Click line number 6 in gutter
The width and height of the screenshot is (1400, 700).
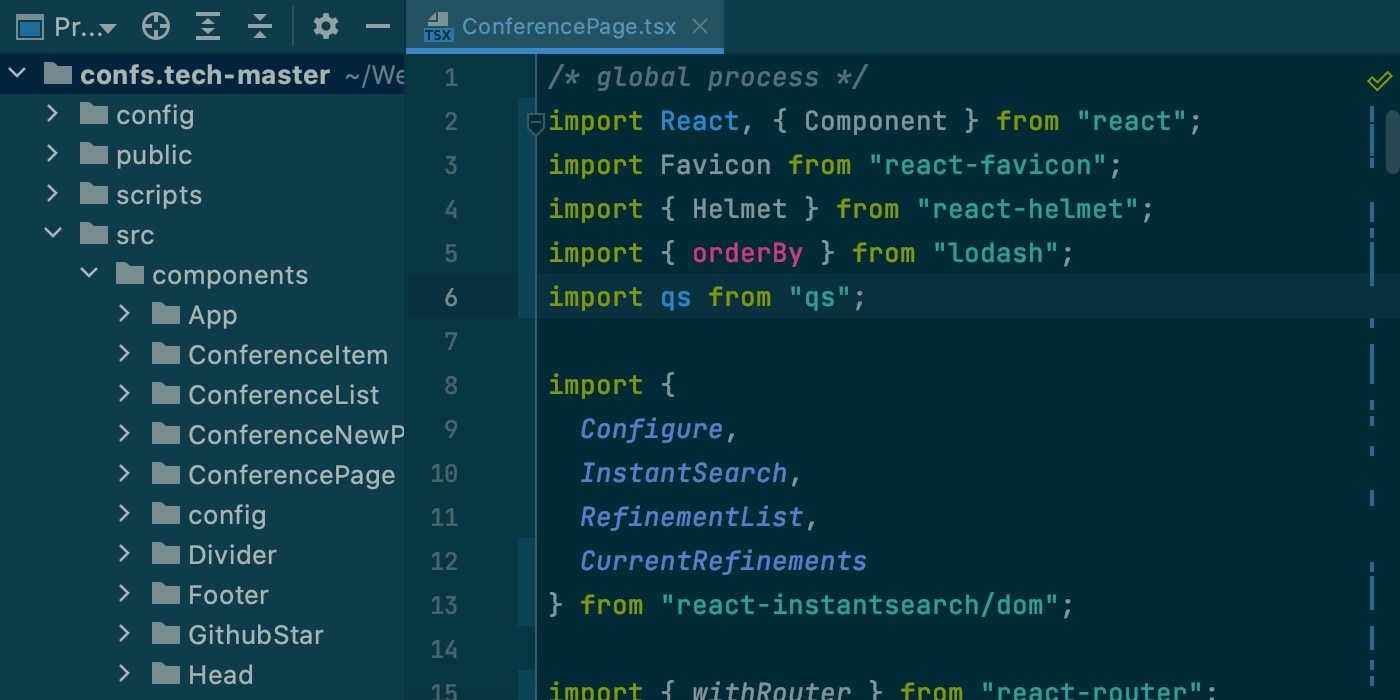451,297
